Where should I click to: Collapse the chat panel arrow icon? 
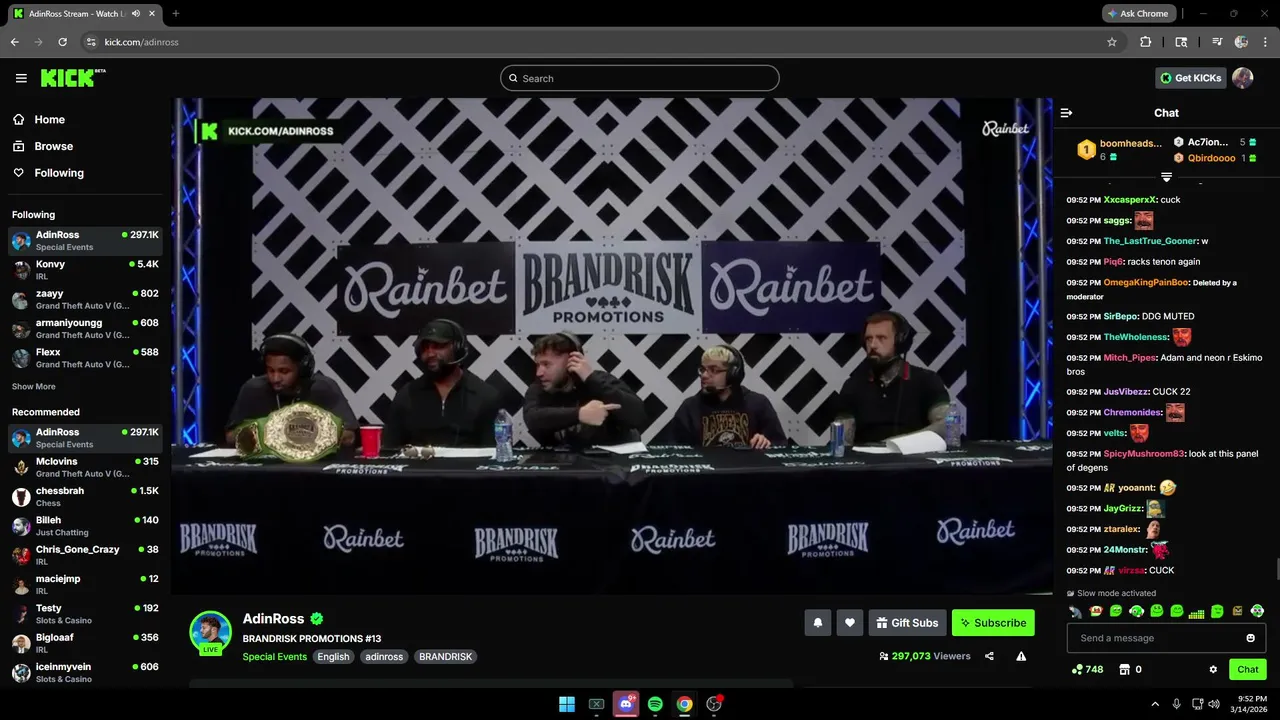coord(1066,113)
